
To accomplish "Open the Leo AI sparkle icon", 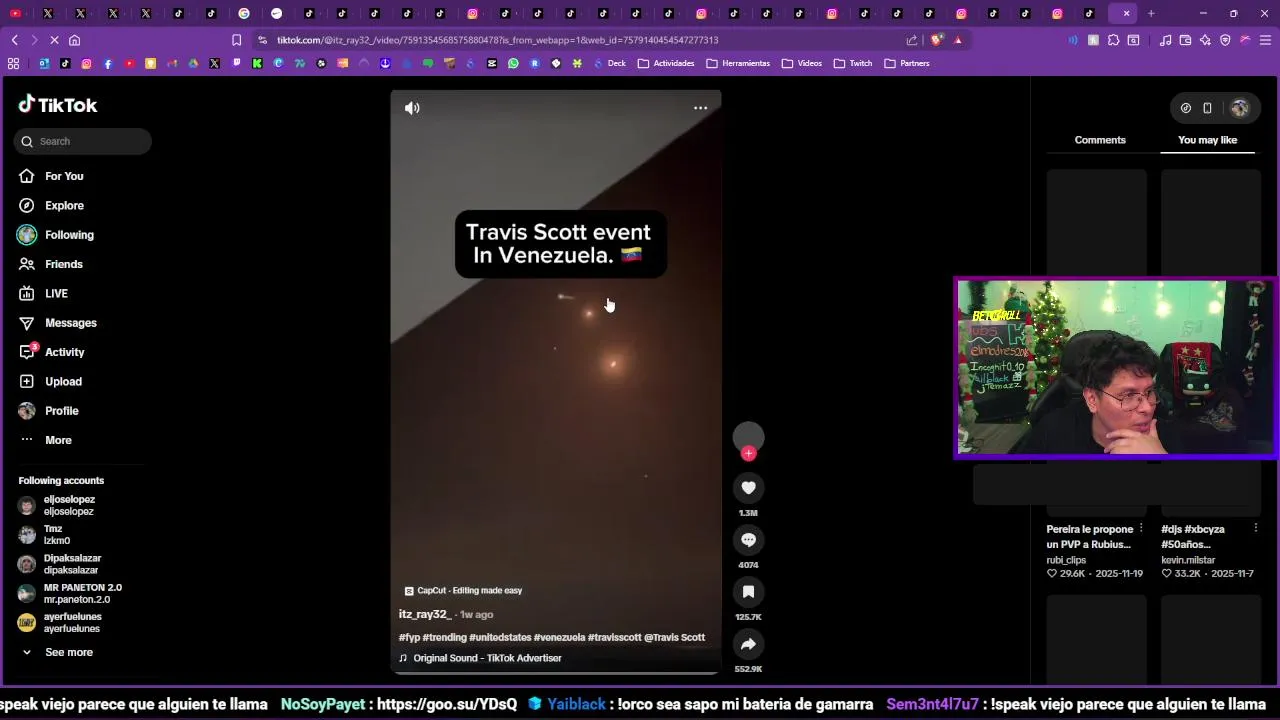I will [1205, 40].
